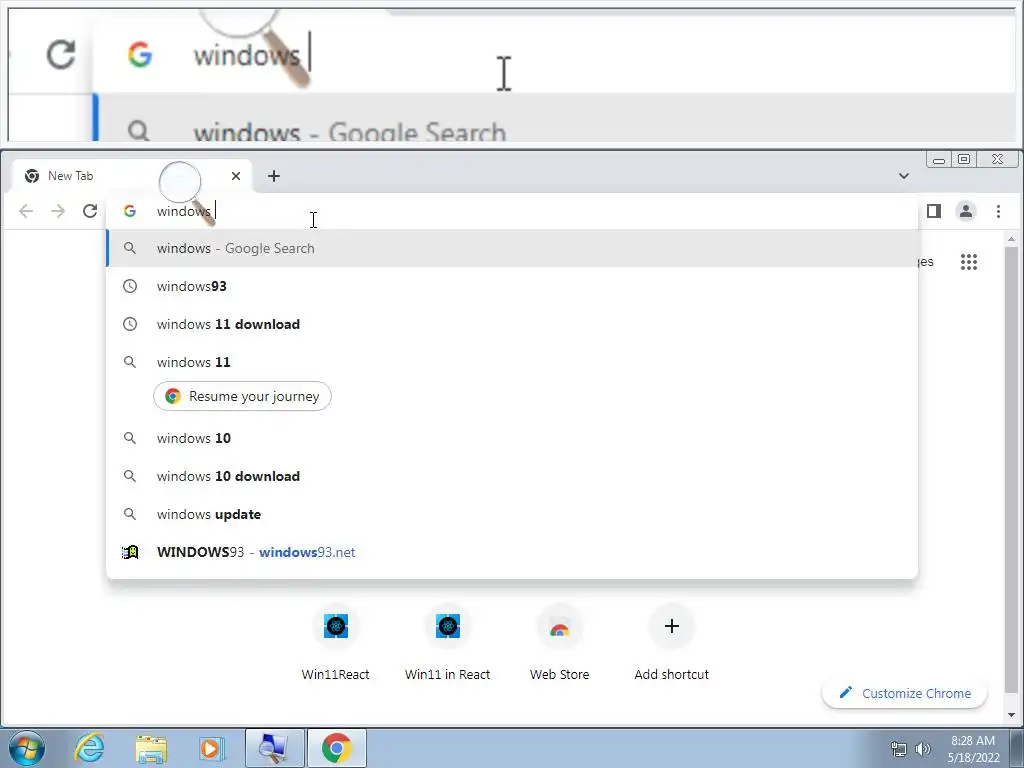Screen dimensions: 1024x768
Task: Open the Web Store shortcut
Action: (560, 643)
